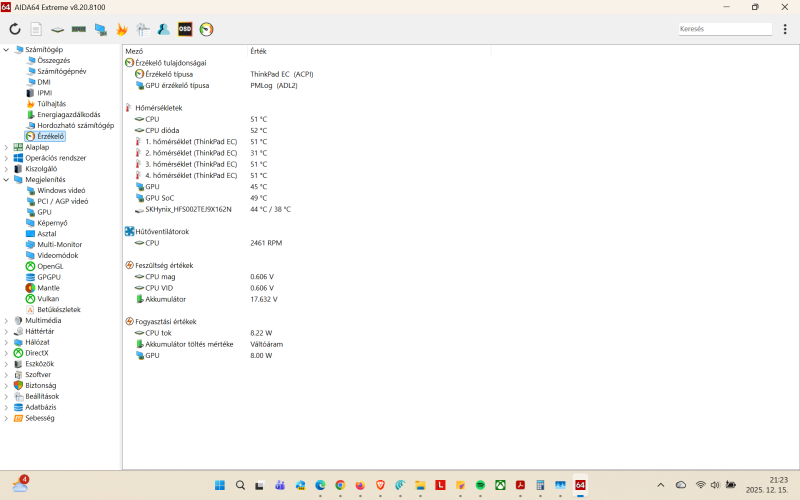Open the three-dot menu at top right
The width and height of the screenshot is (800, 500).
click(x=785, y=29)
